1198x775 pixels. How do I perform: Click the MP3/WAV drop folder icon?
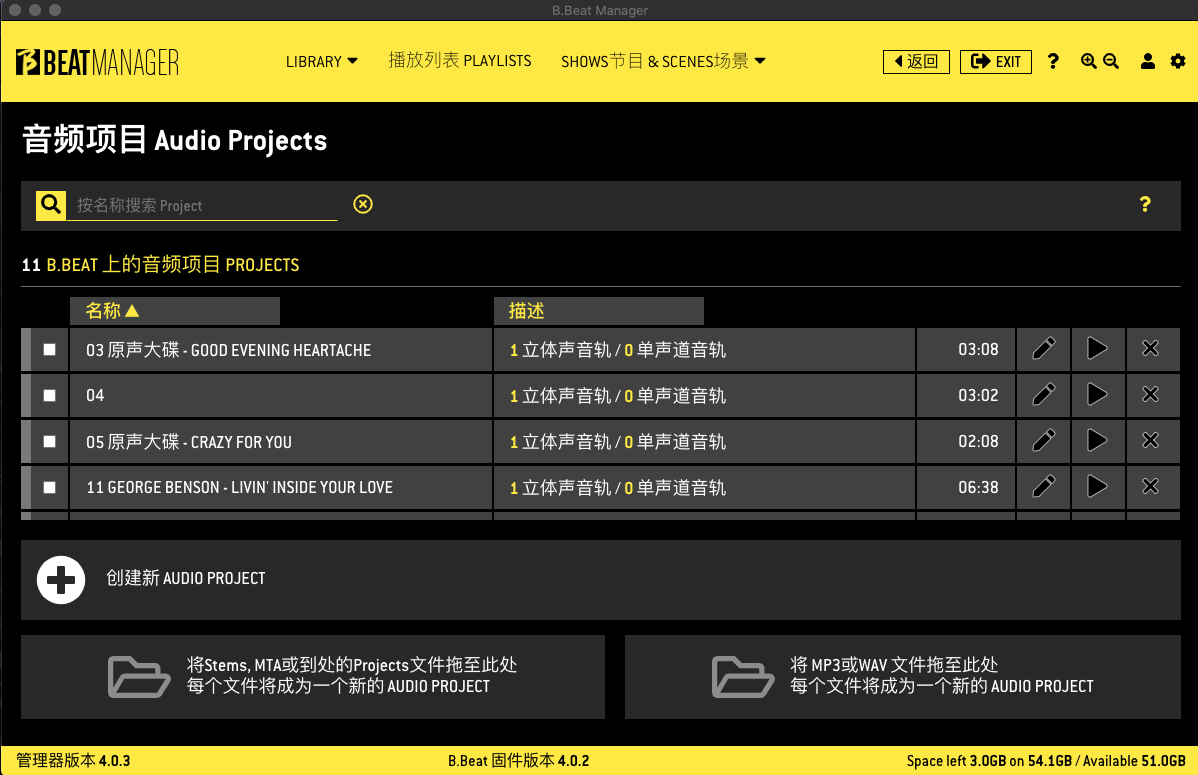point(742,676)
